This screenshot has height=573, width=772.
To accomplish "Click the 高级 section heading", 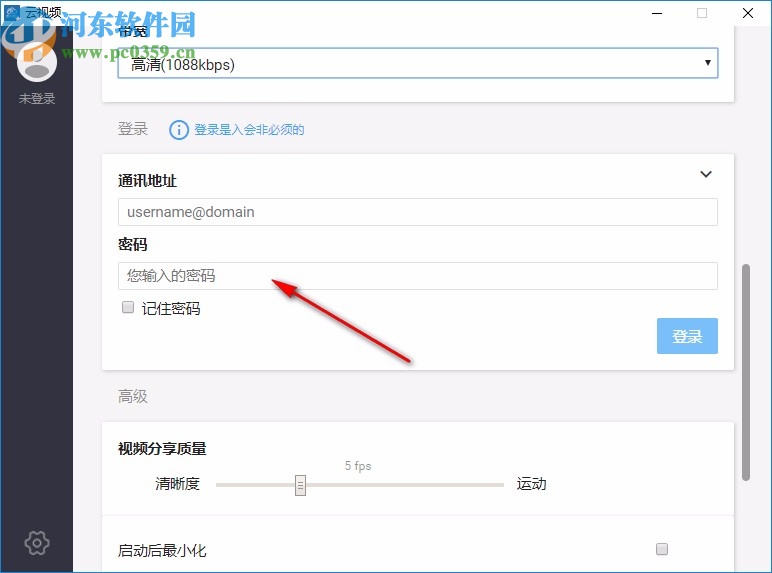I will point(133,396).
